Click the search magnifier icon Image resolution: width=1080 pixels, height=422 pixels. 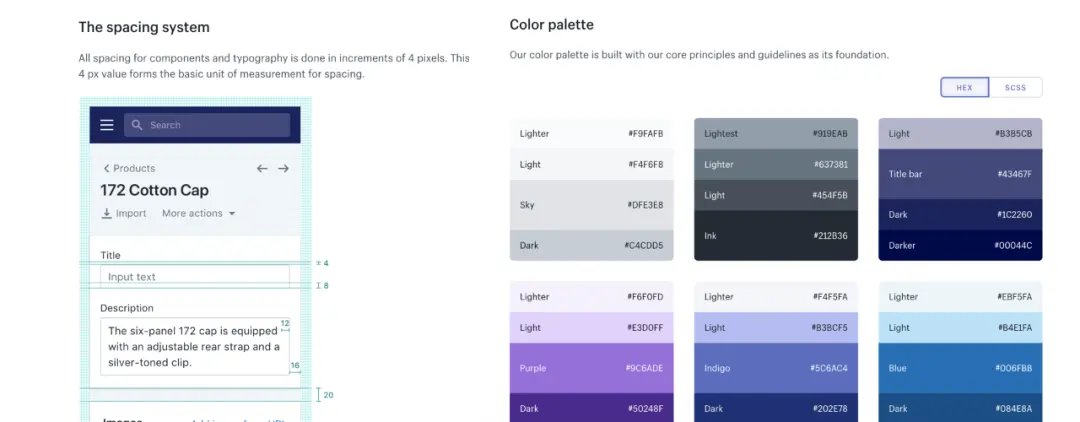[138, 125]
